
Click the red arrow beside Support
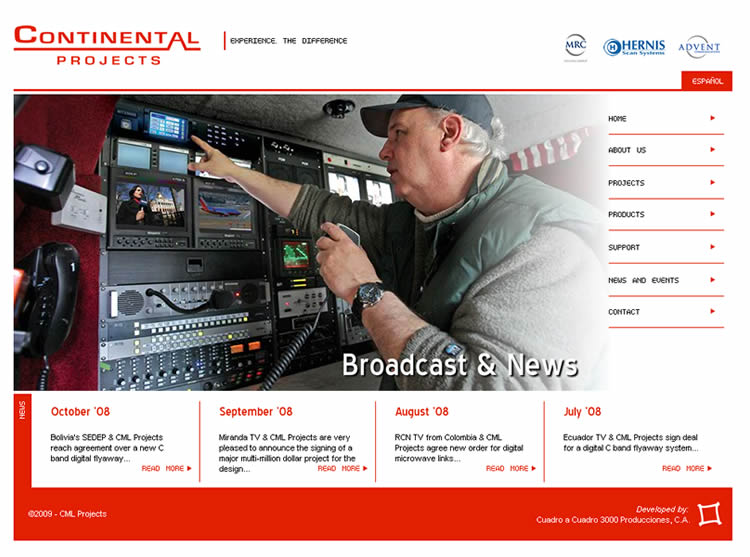coord(712,247)
